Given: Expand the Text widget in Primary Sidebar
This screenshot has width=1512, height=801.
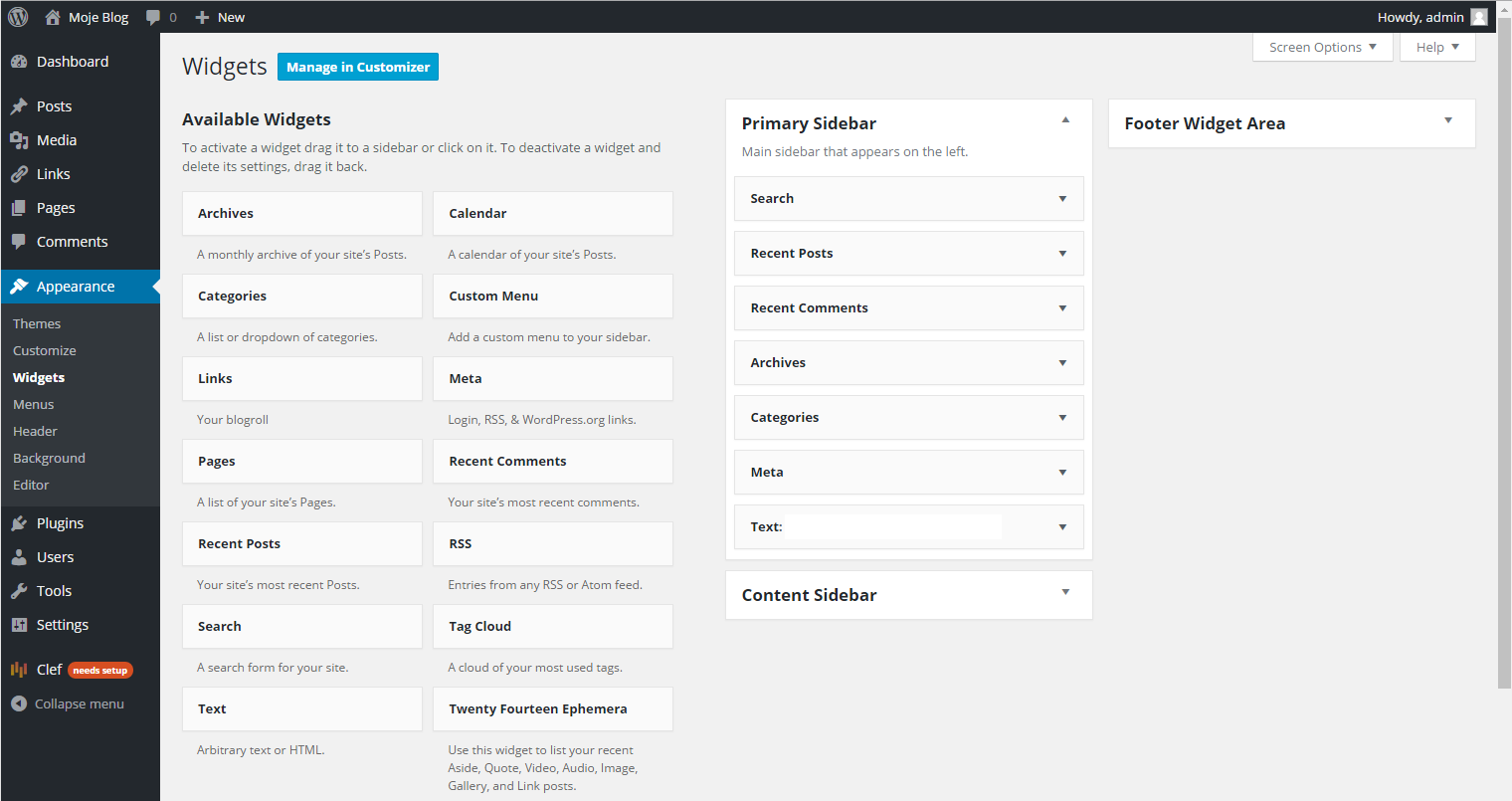Looking at the screenshot, I should tap(1062, 527).
